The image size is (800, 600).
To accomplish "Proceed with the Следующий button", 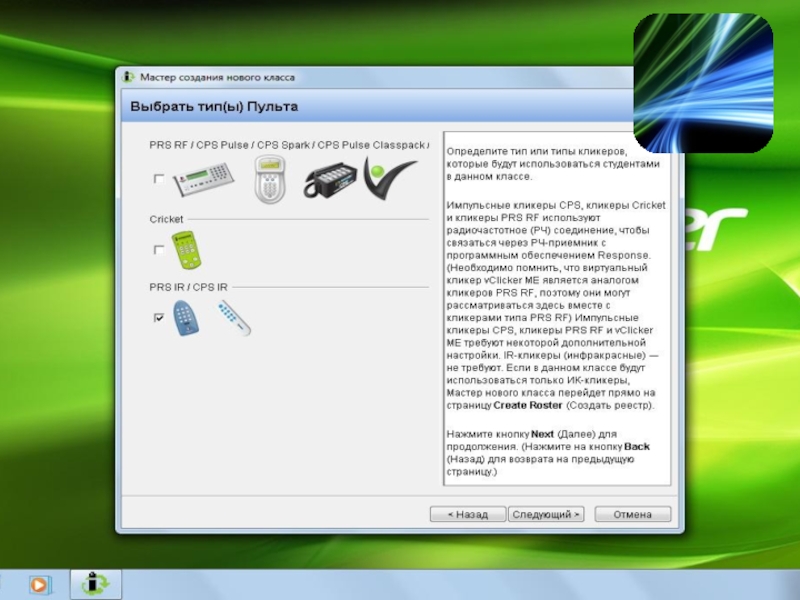I will 546,514.
